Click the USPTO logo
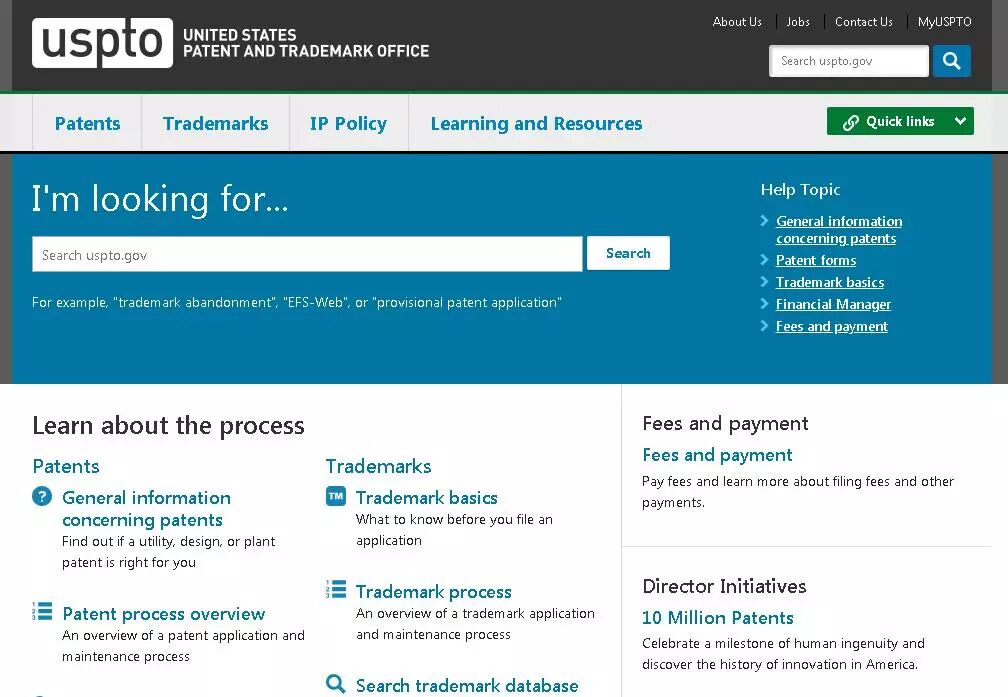The width and height of the screenshot is (1008, 697). (102, 42)
